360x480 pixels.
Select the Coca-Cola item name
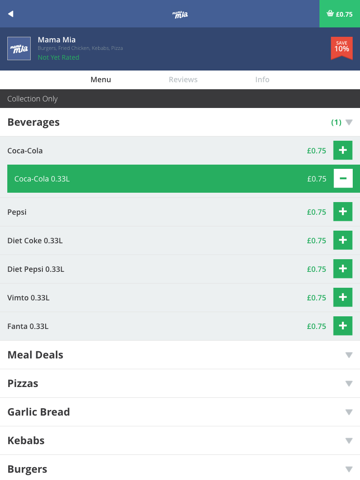[25, 151]
